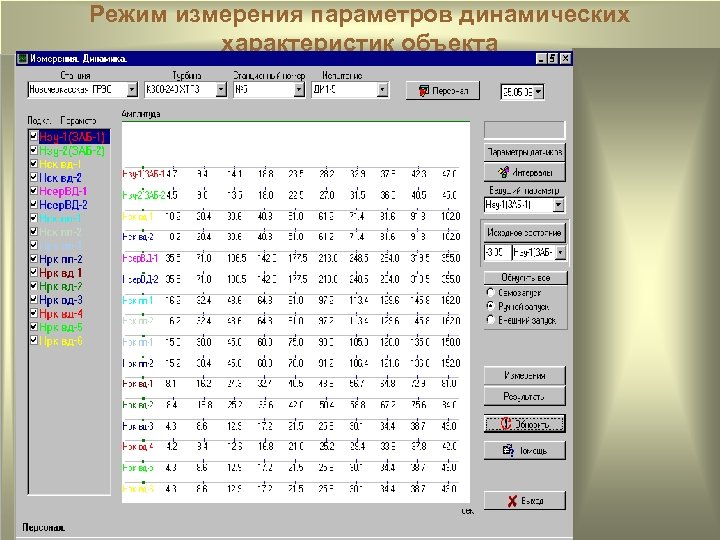720x540 pixels.
Task: Select the Ручной запуск radio option
Action: tap(490, 306)
